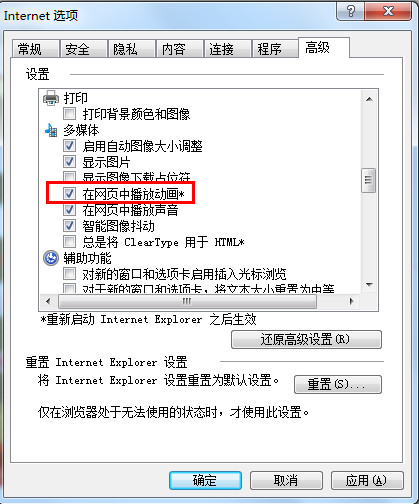Click the accessibility icon beside 辅助功能
419x504 pixels.
click(51, 258)
